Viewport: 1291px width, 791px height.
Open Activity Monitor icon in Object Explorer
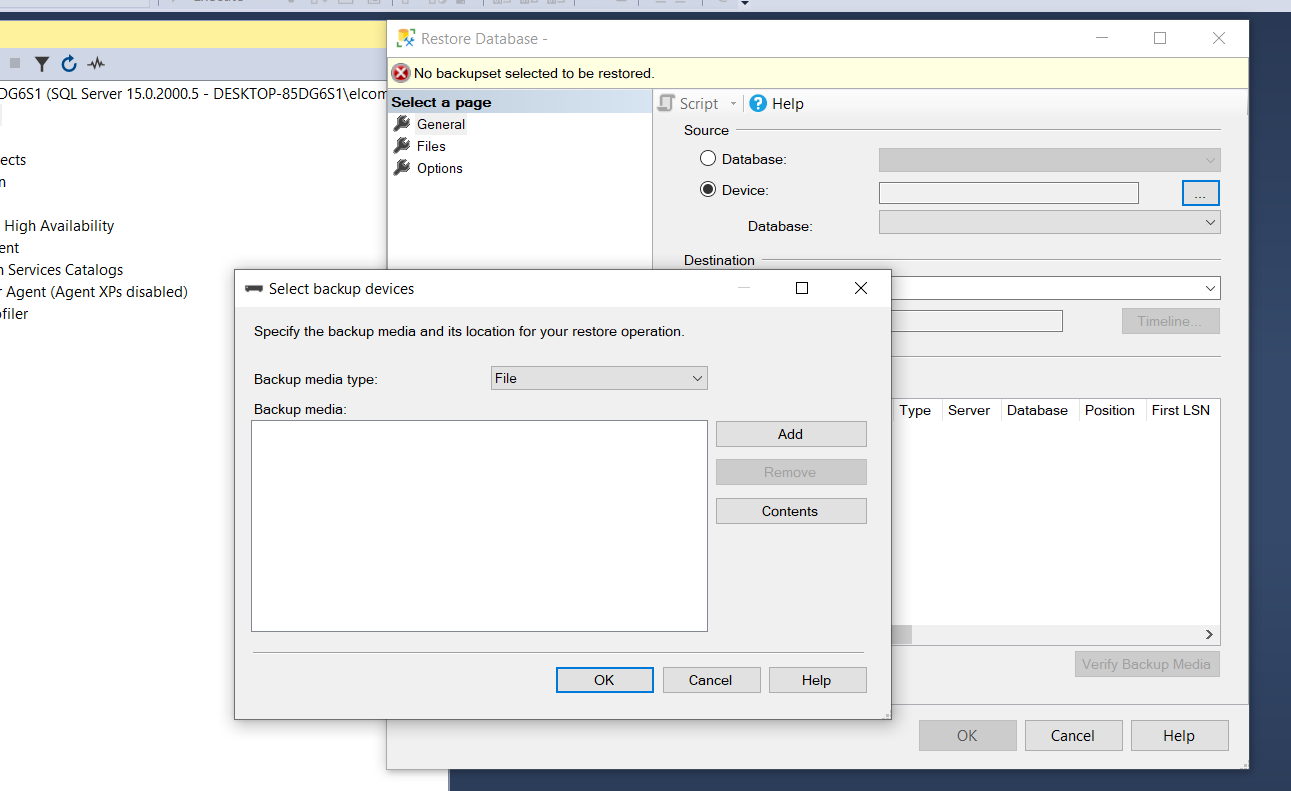[96, 64]
